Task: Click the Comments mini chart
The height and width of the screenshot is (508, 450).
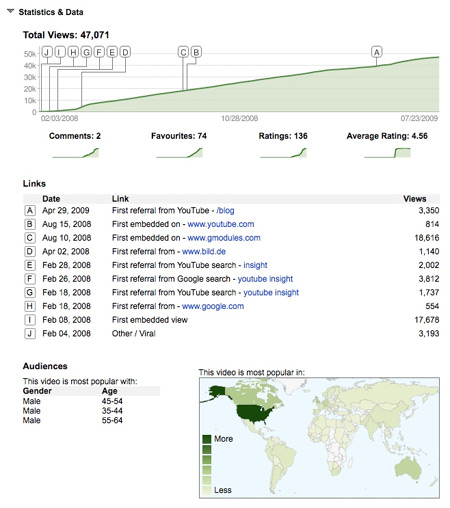Action: click(76, 153)
